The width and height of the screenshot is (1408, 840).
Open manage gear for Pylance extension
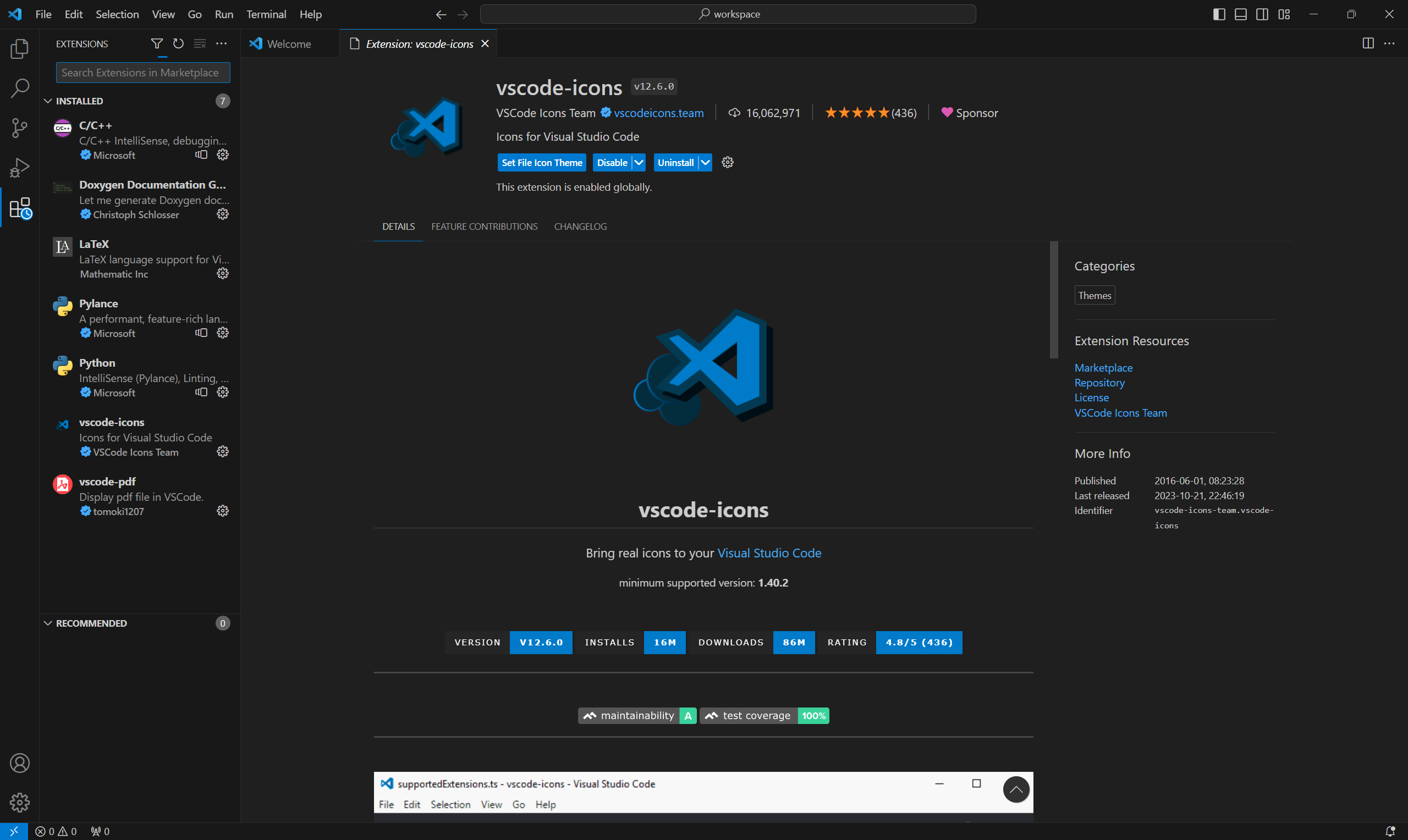(223, 333)
